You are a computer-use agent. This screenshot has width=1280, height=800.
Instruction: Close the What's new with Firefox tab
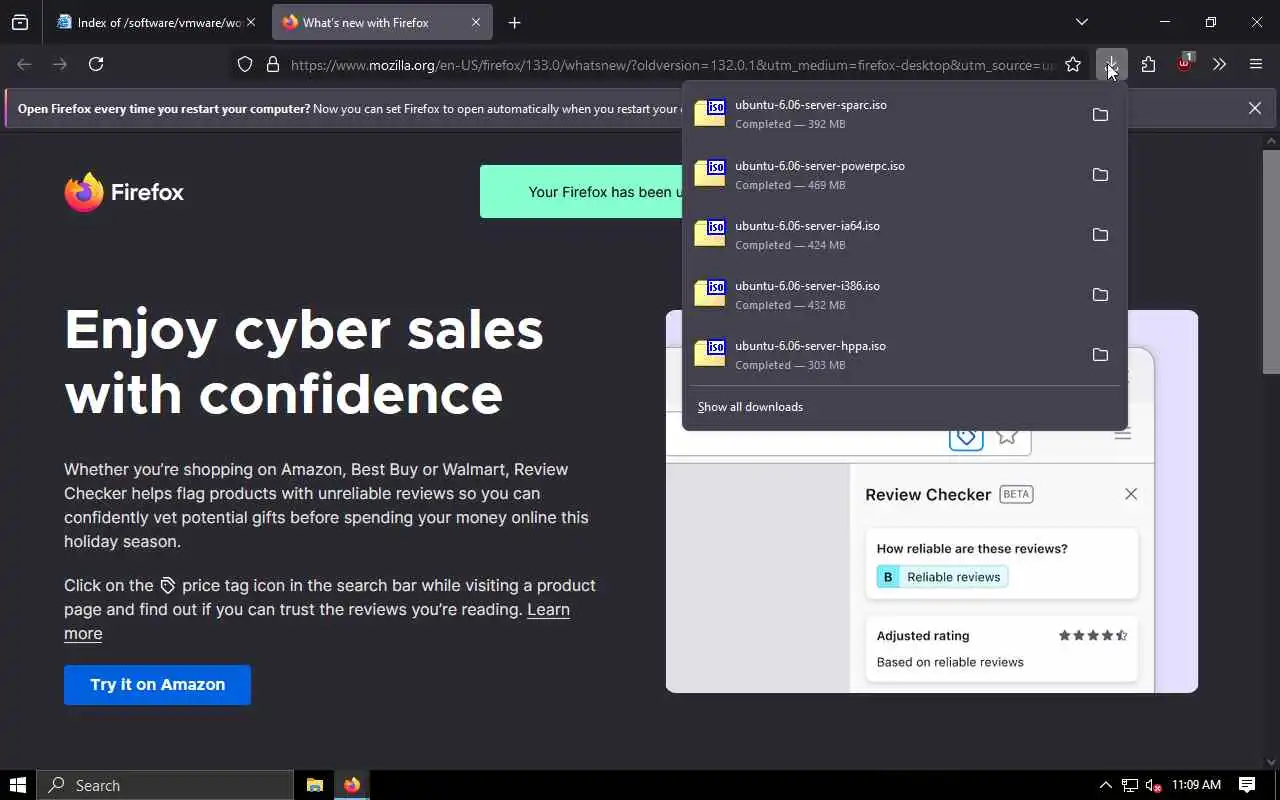(476, 22)
